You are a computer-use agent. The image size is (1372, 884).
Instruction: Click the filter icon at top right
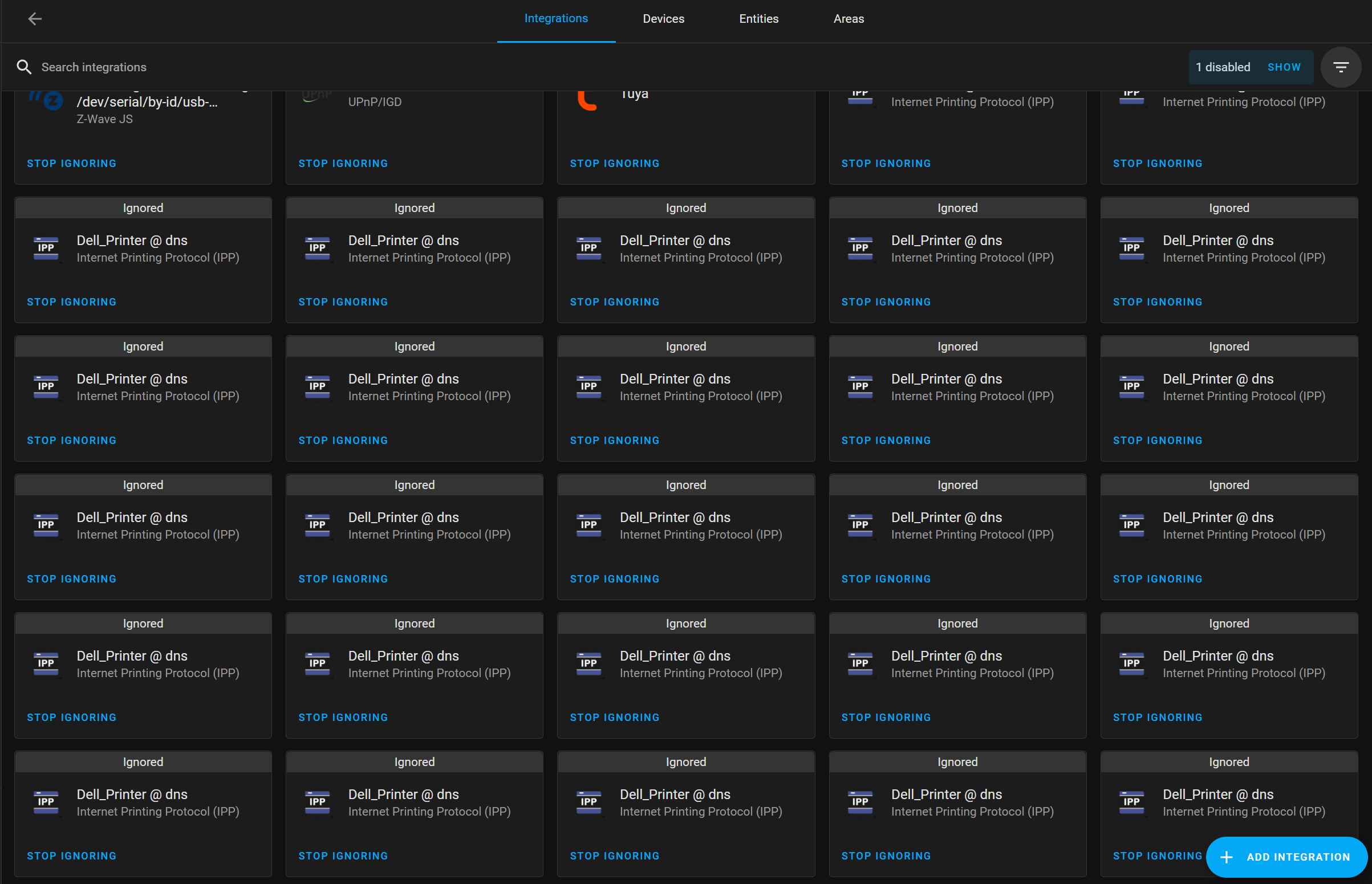(1341, 67)
